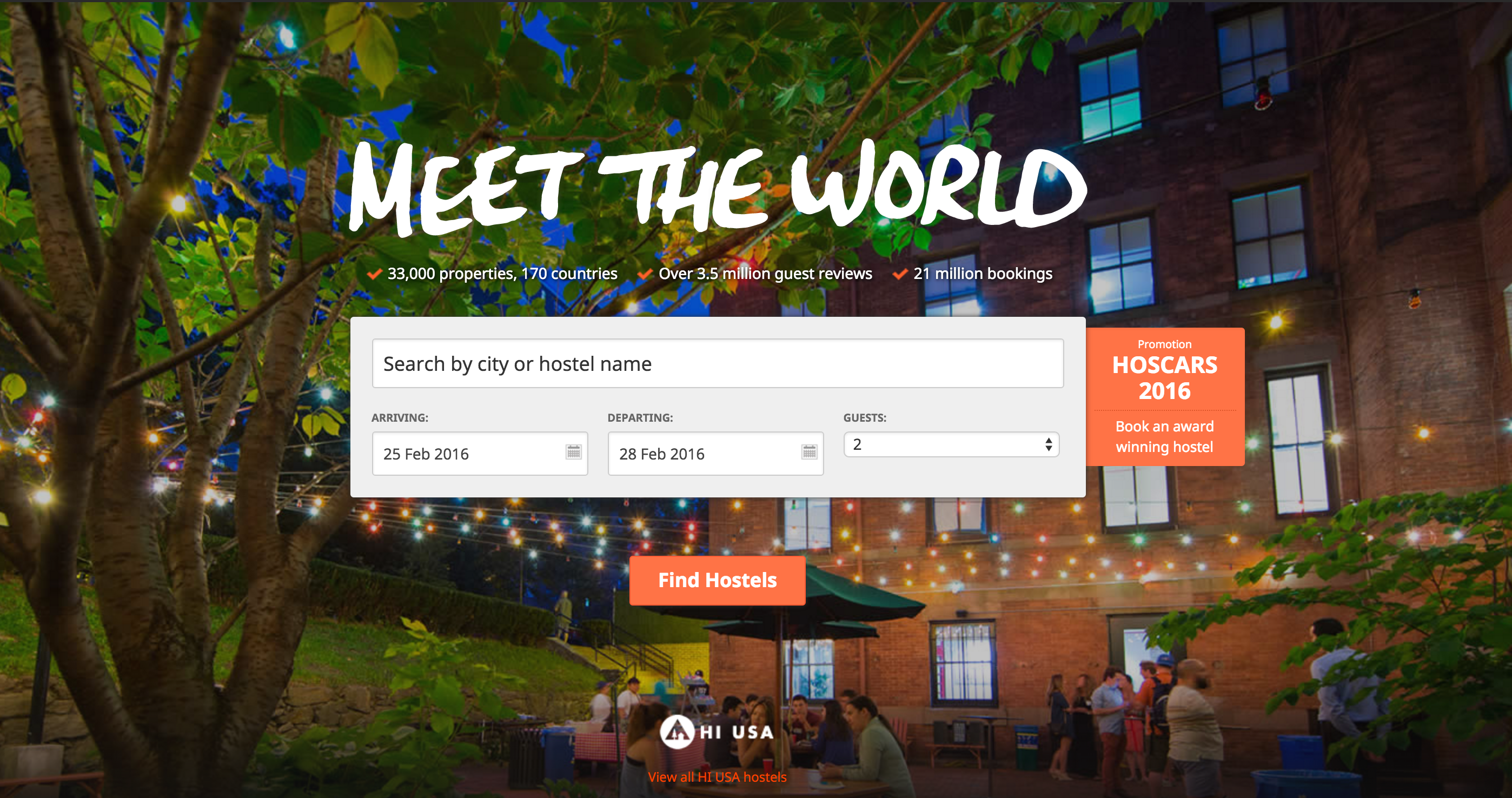The width and height of the screenshot is (1512, 798).
Task: Open View all HI USA hostels link
Action: click(717, 777)
